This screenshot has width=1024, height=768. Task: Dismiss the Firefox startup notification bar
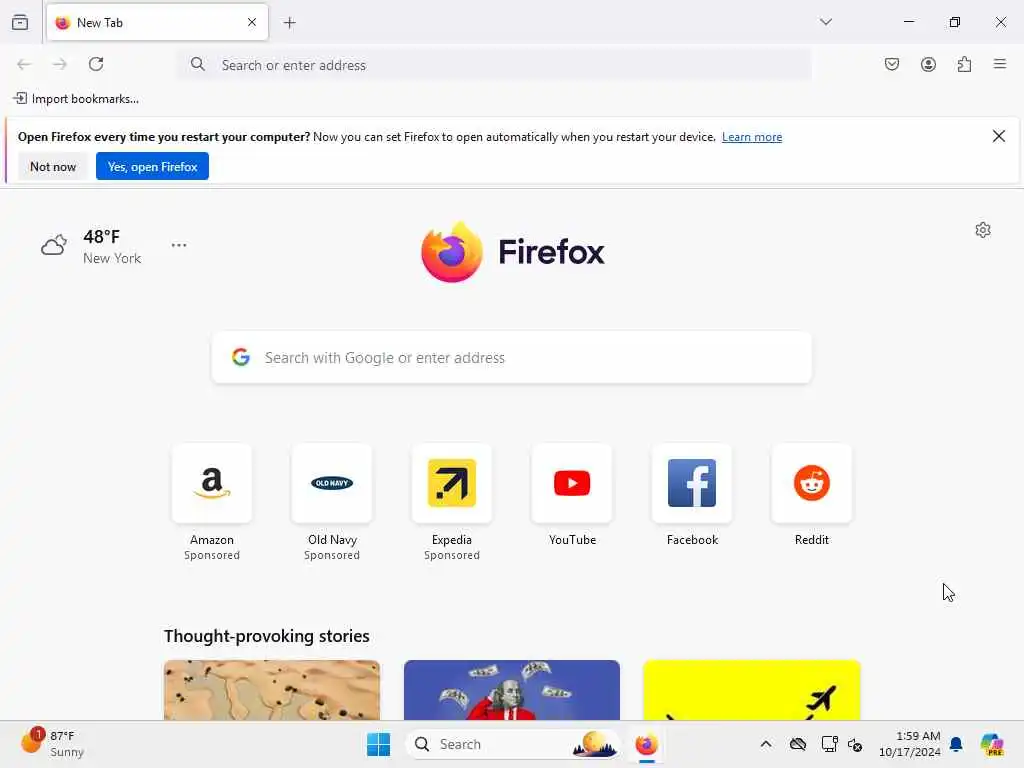click(x=999, y=136)
